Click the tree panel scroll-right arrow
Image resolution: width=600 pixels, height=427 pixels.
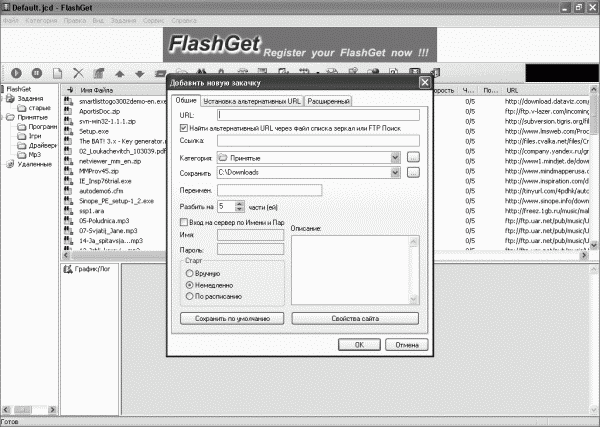(x=53, y=409)
